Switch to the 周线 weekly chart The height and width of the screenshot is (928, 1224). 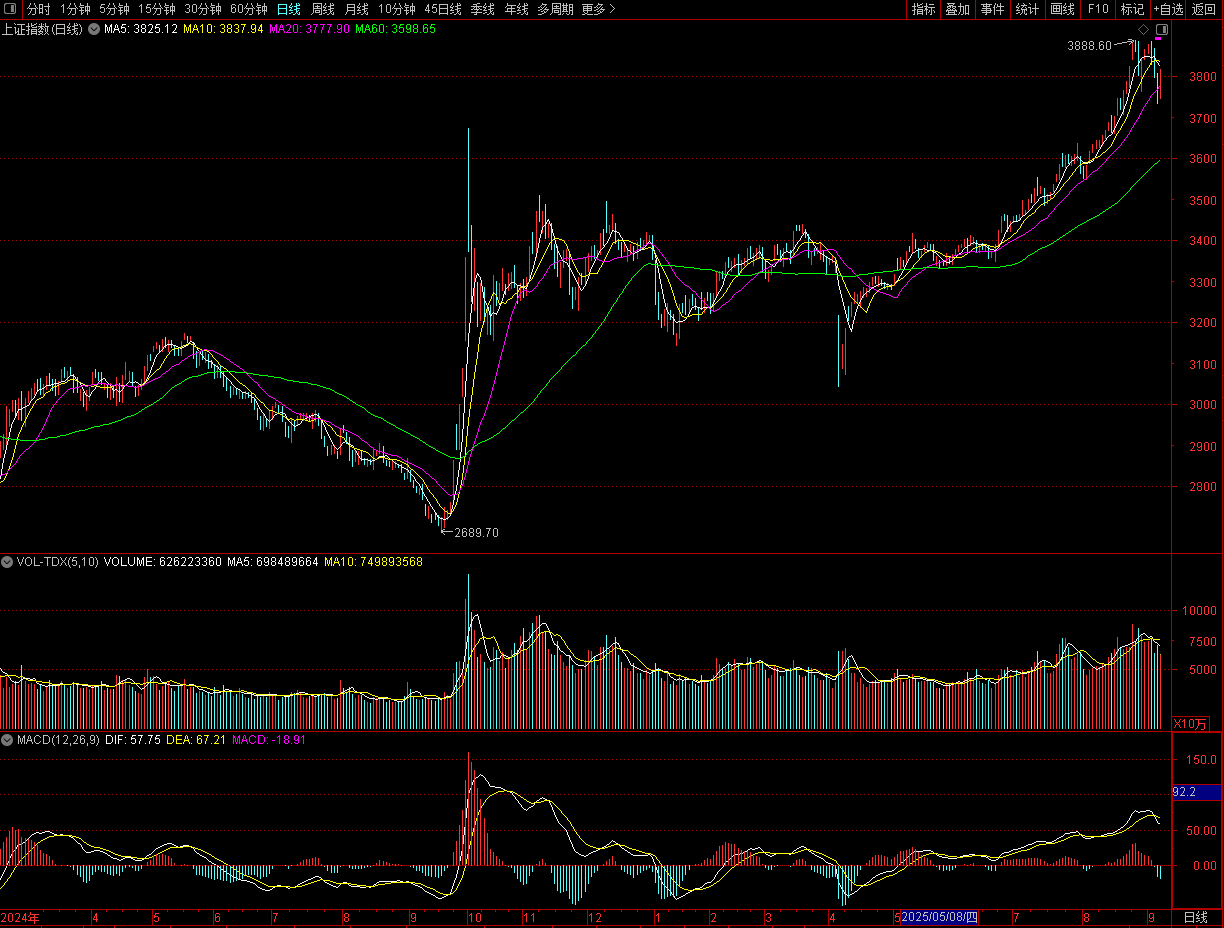323,9
